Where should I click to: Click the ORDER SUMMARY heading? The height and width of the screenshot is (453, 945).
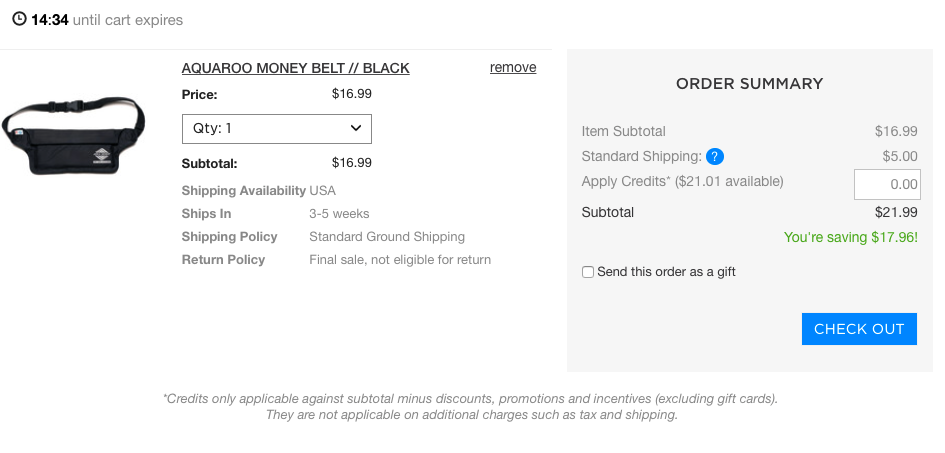pos(749,84)
